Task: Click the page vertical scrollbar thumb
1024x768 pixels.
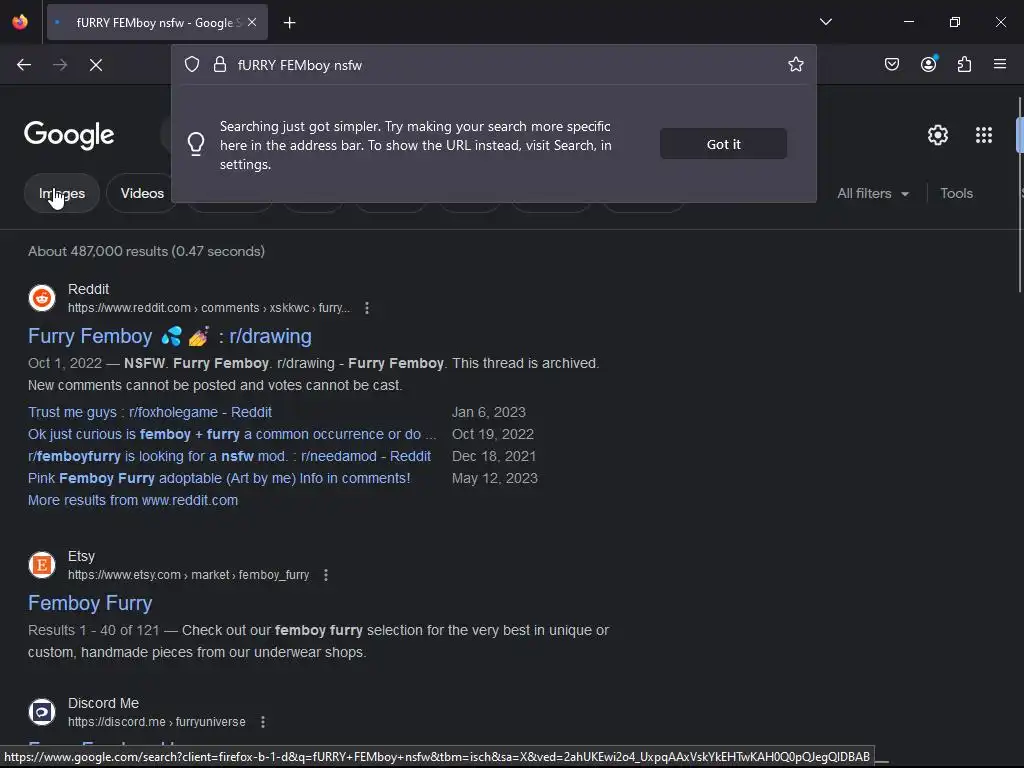Action: pyautogui.click(x=1020, y=195)
